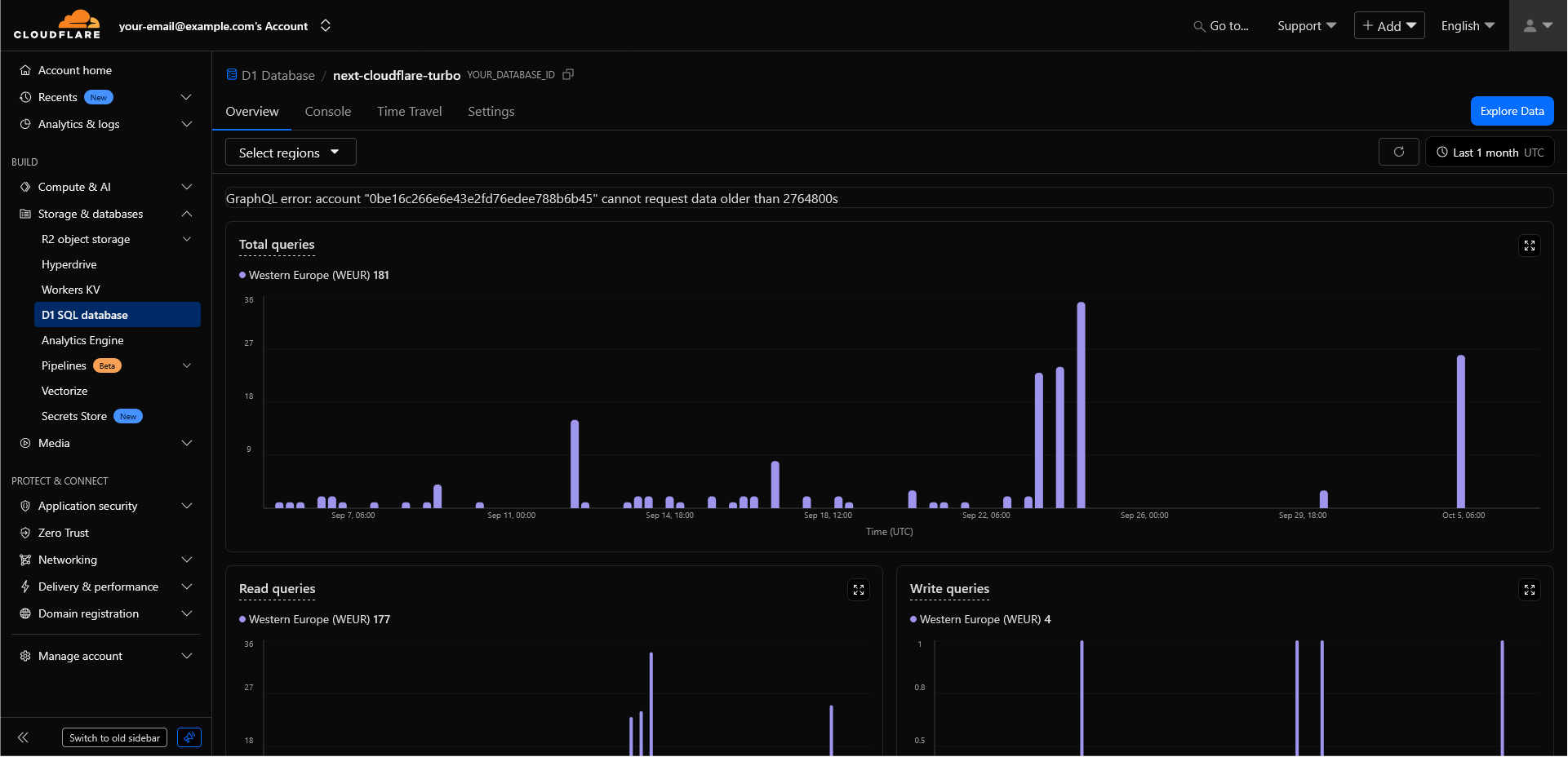Toggle Western Europe legend in Read queries

coord(314,619)
